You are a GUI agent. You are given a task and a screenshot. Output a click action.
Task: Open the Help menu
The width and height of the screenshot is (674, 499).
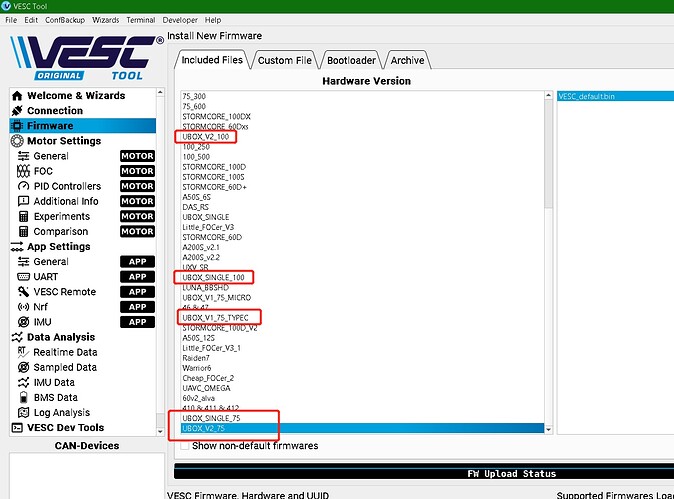point(213,20)
